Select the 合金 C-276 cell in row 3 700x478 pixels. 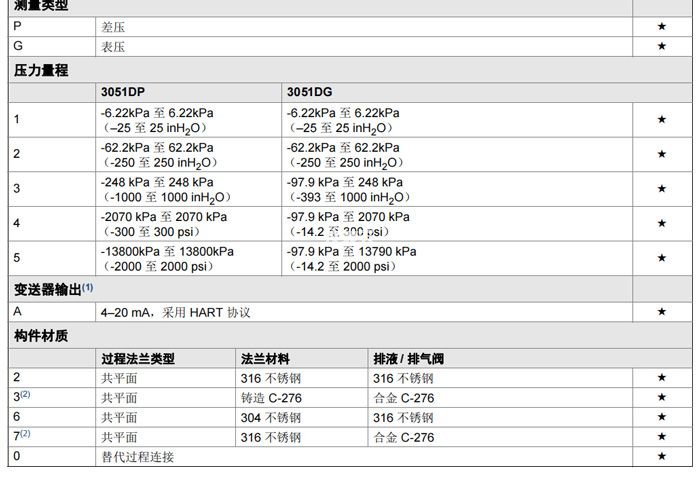pyautogui.click(x=500, y=398)
